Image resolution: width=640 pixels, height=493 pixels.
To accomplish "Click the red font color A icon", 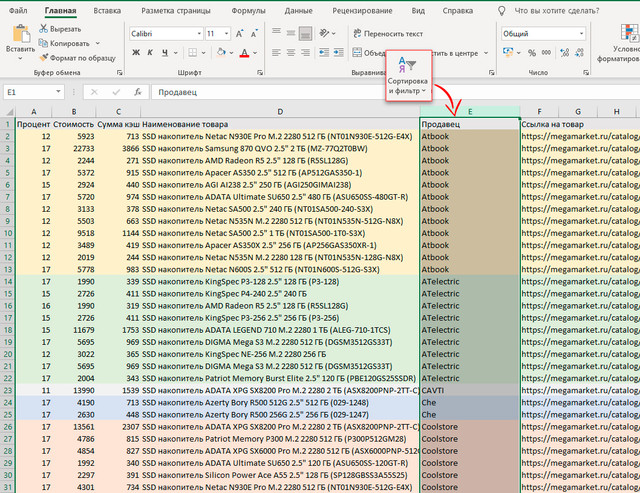I will [244, 53].
